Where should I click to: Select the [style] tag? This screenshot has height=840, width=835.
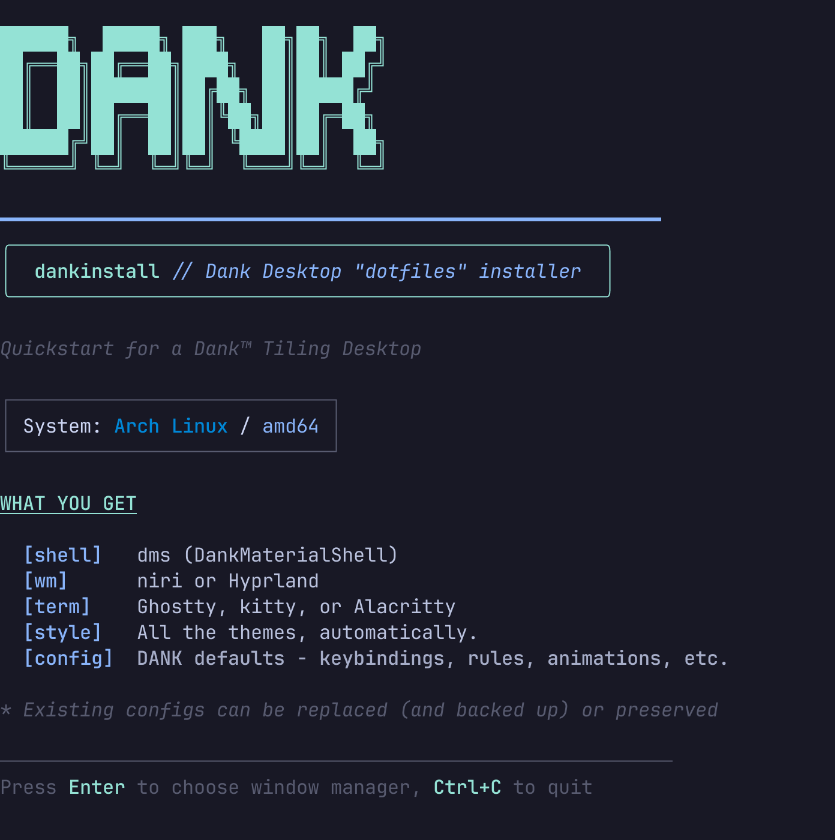point(62,633)
